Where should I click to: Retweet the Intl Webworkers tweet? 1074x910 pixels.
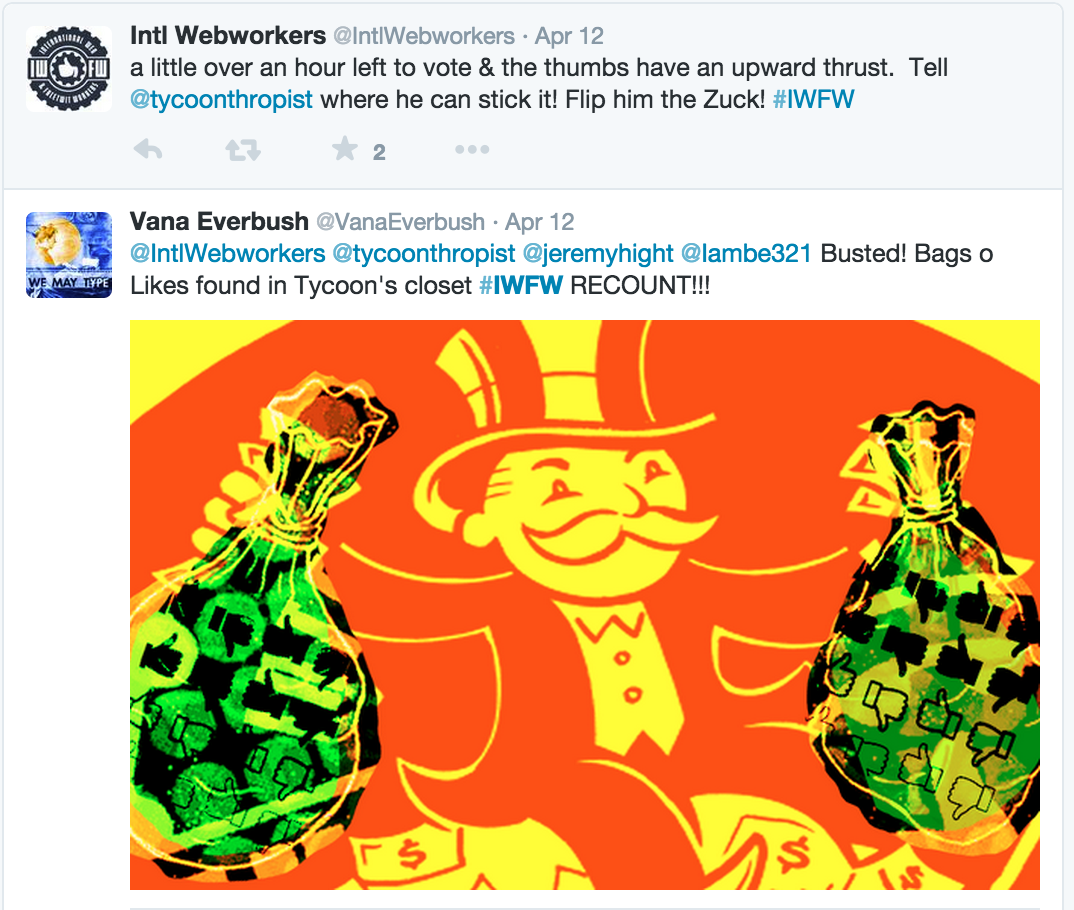[x=243, y=149]
